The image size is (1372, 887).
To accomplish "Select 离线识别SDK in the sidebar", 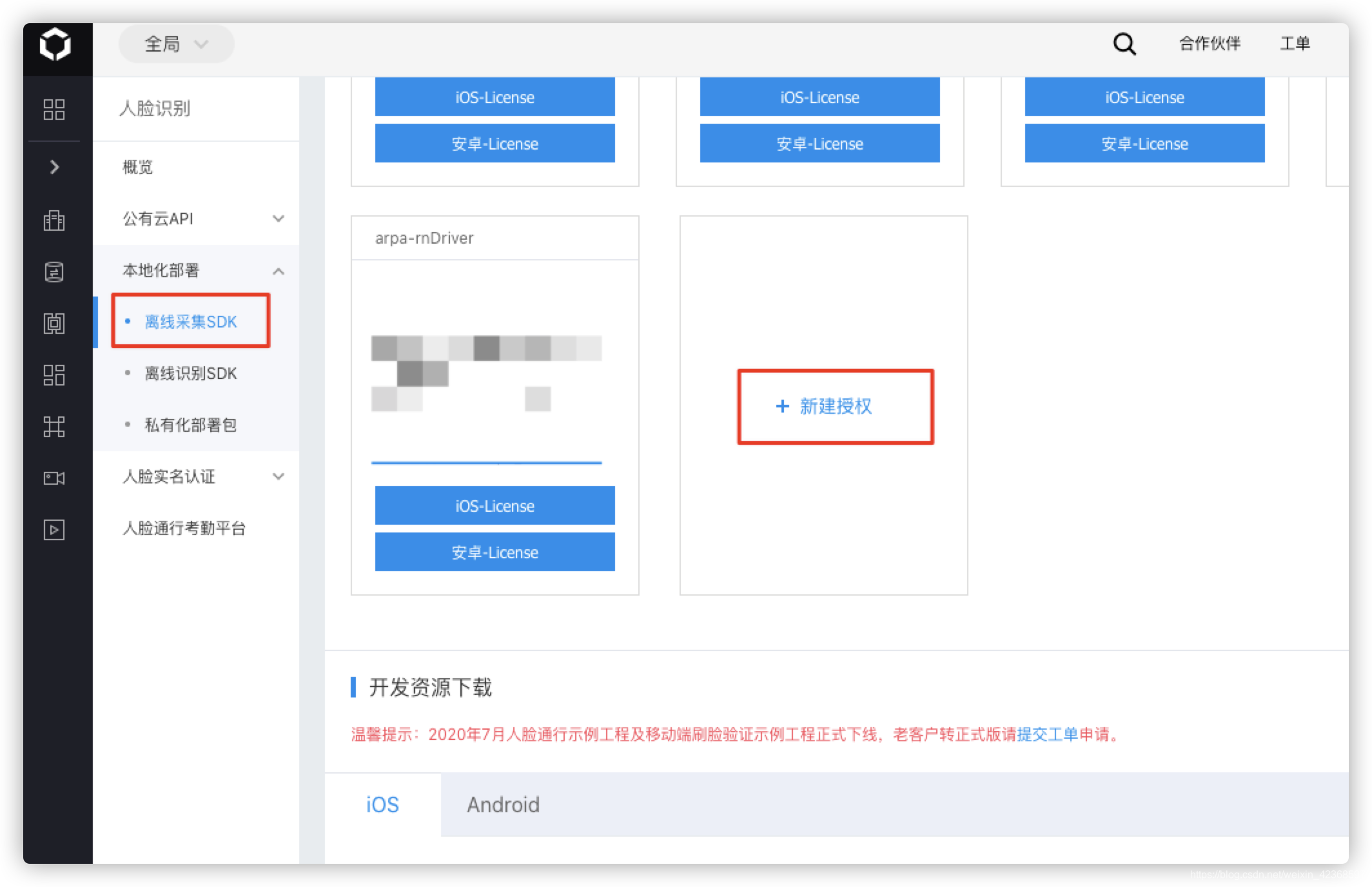I will coord(190,373).
